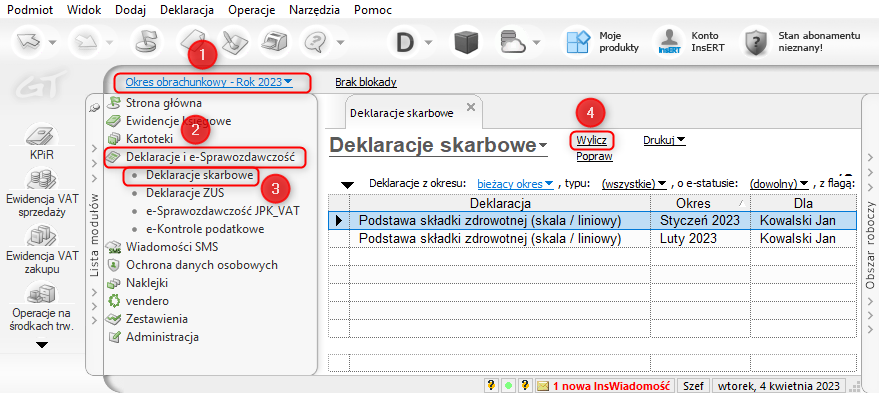This screenshot has width=879, height=393.
Task: Click the back navigation arrow icon
Action: point(28,41)
